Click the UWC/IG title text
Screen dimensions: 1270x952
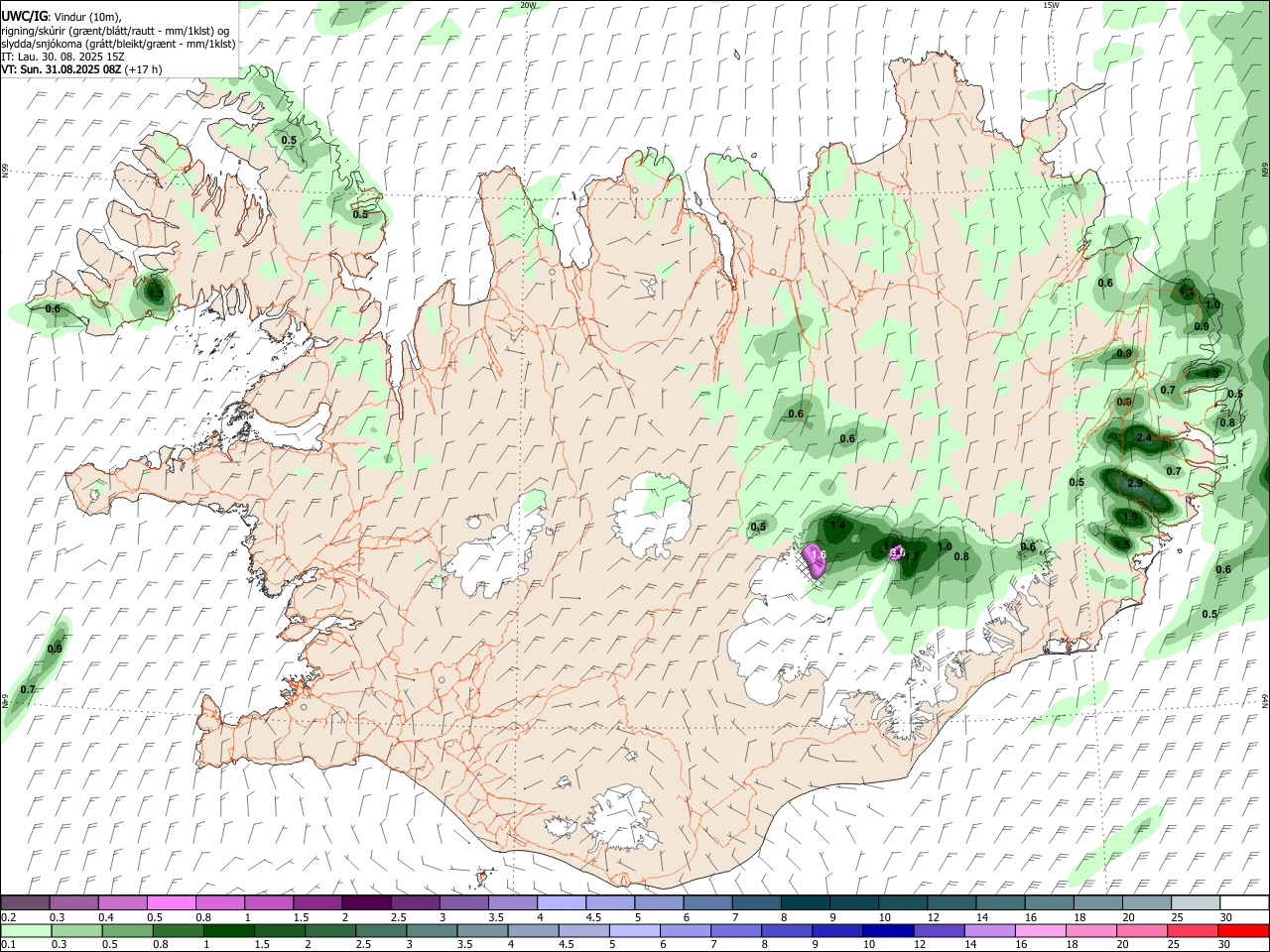click(25, 16)
